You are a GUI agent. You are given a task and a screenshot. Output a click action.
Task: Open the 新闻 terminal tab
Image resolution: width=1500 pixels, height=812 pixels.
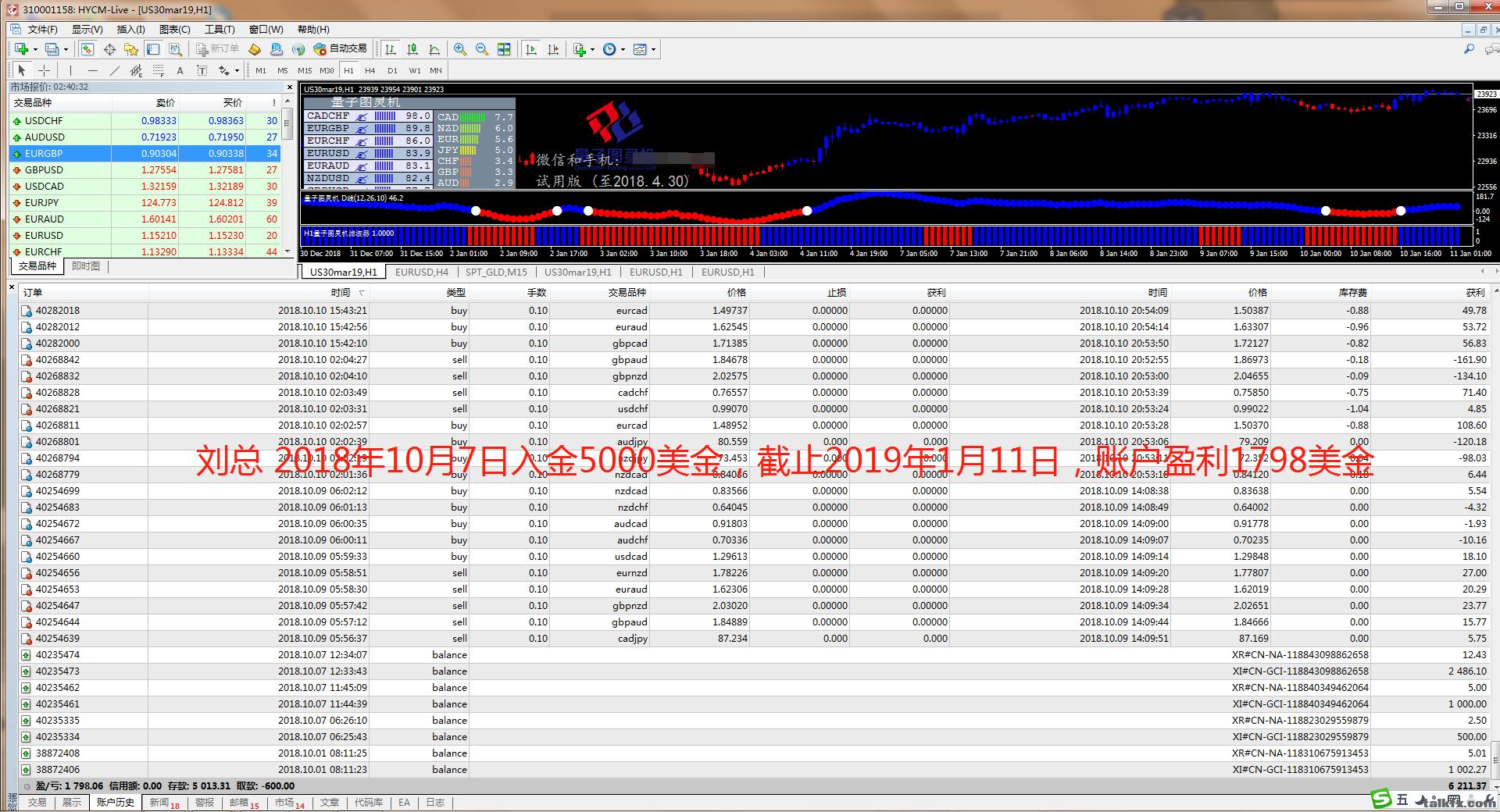(x=164, y=803)
